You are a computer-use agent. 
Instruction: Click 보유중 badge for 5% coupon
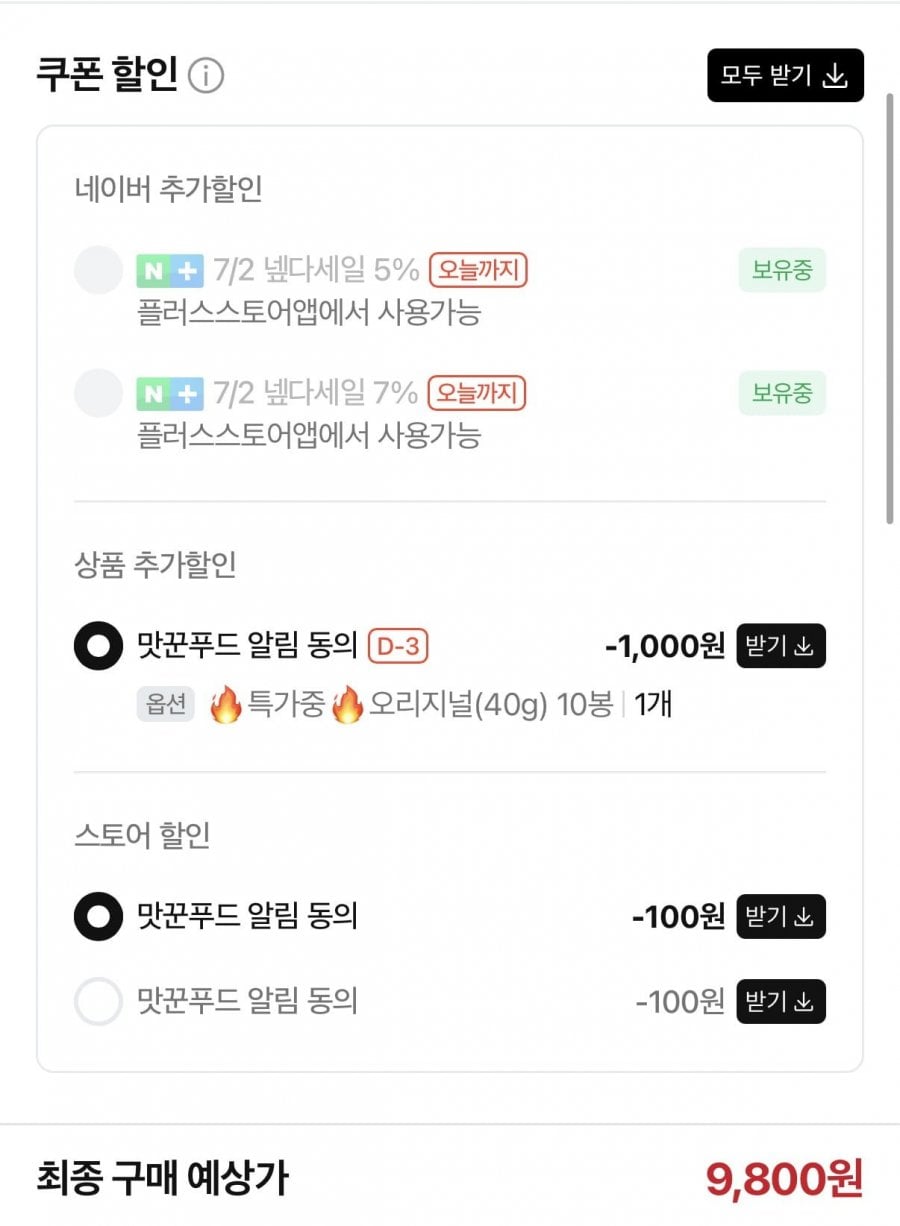[x=782, y=271]
